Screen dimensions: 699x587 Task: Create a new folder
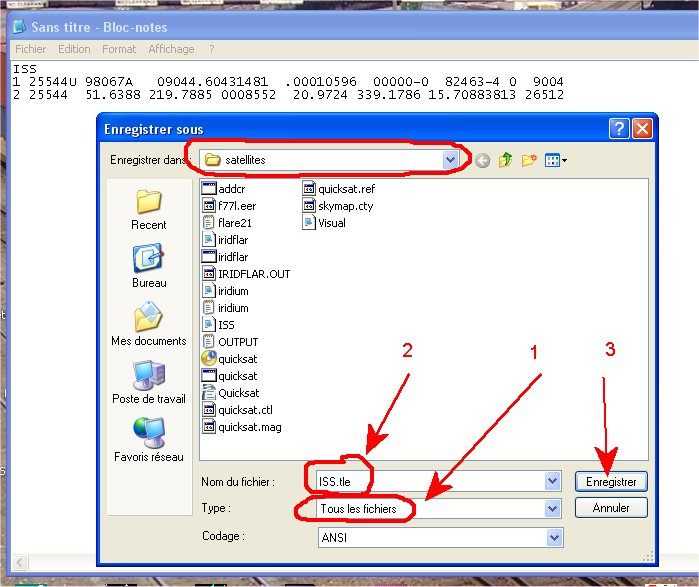point(529,160)
